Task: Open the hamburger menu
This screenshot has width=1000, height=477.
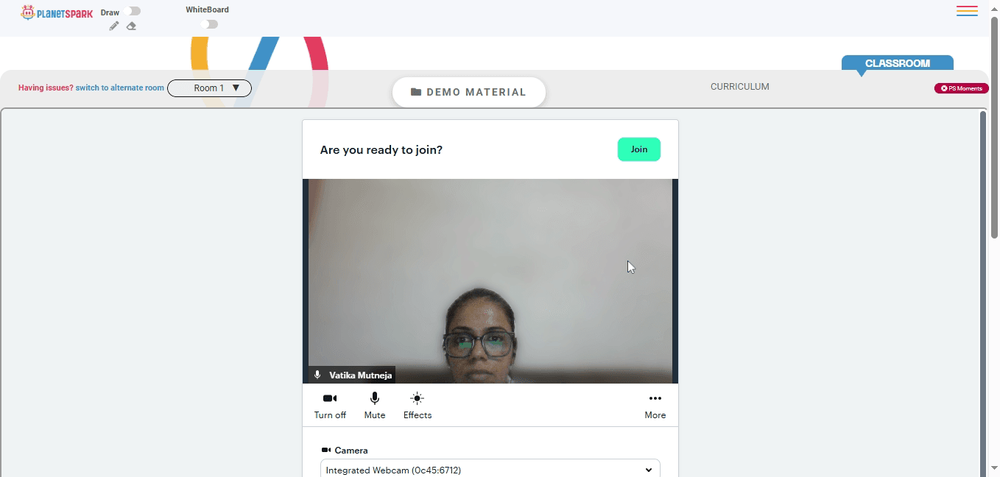Action: 967,11
